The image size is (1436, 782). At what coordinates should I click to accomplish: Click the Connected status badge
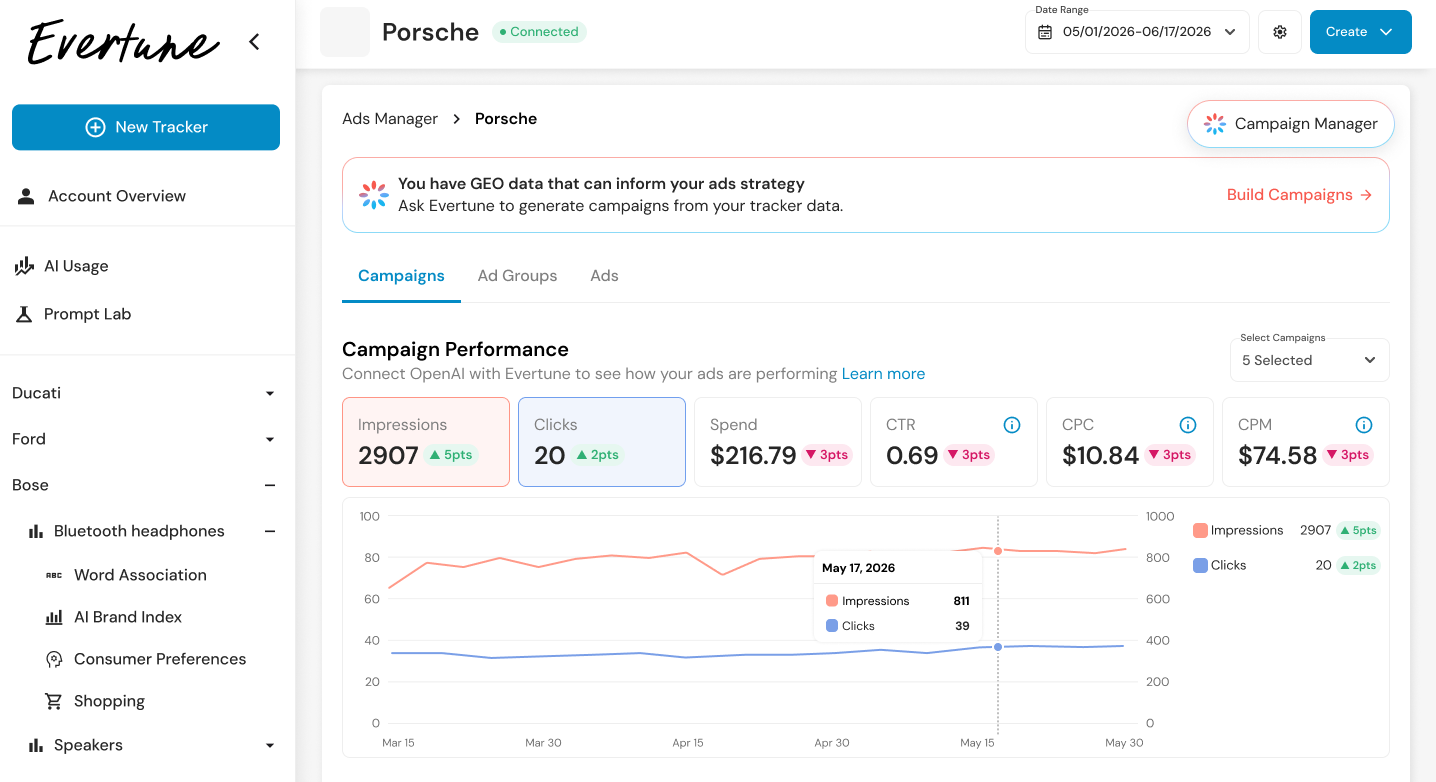click(x=539, y=32)
